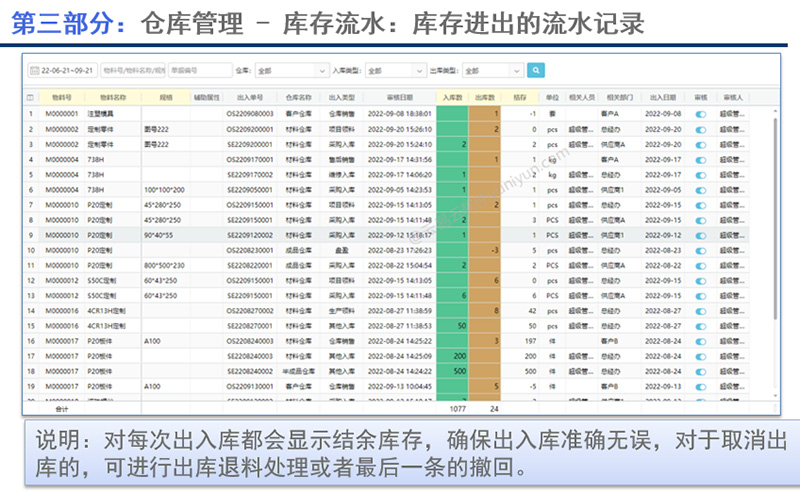Click timestamp 2022-08-23 17:26:23

pos(399,251)
